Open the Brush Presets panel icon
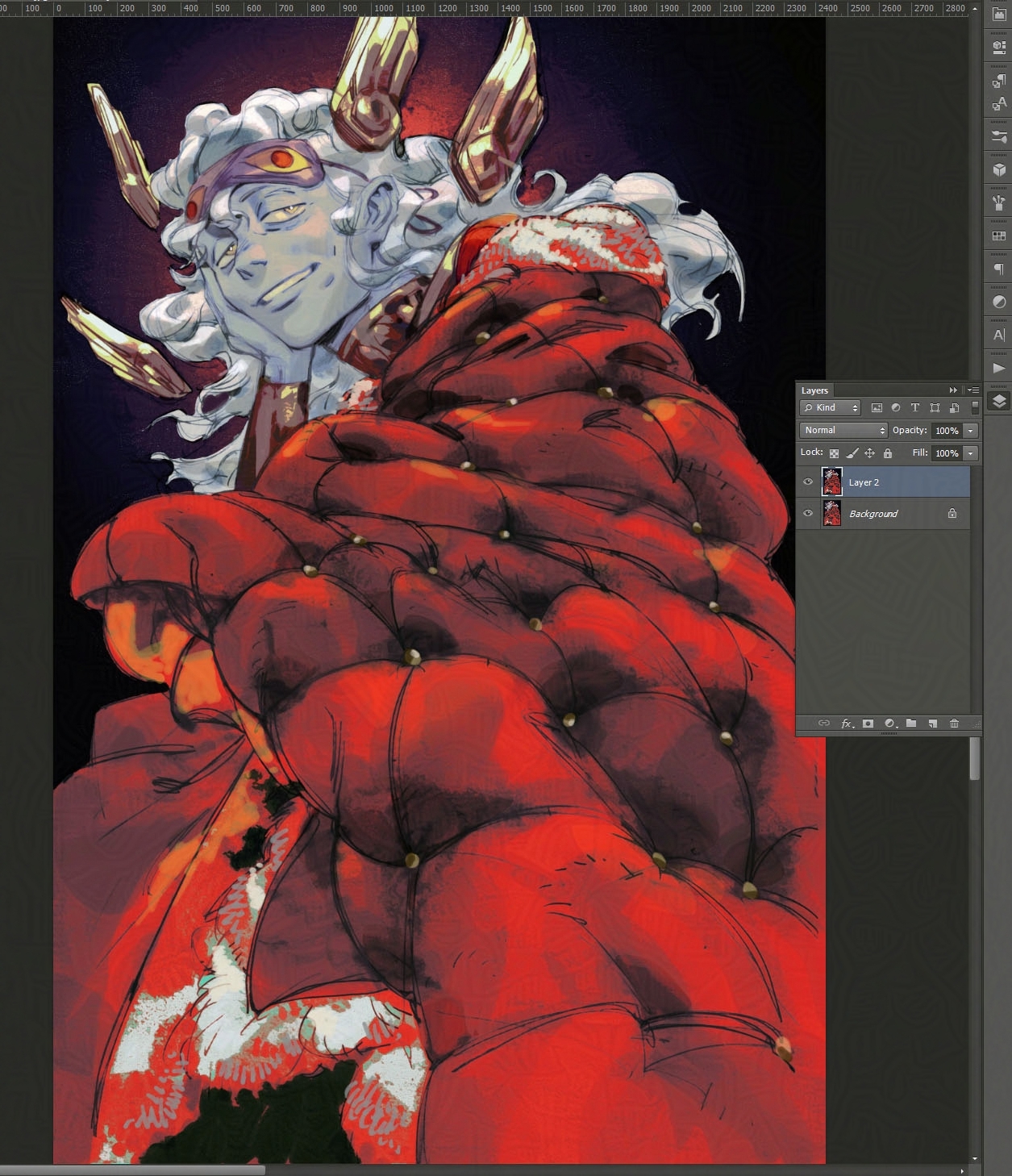This screenshot has width=1012, height=1176. pyautogui.click(x=999, y=202)
